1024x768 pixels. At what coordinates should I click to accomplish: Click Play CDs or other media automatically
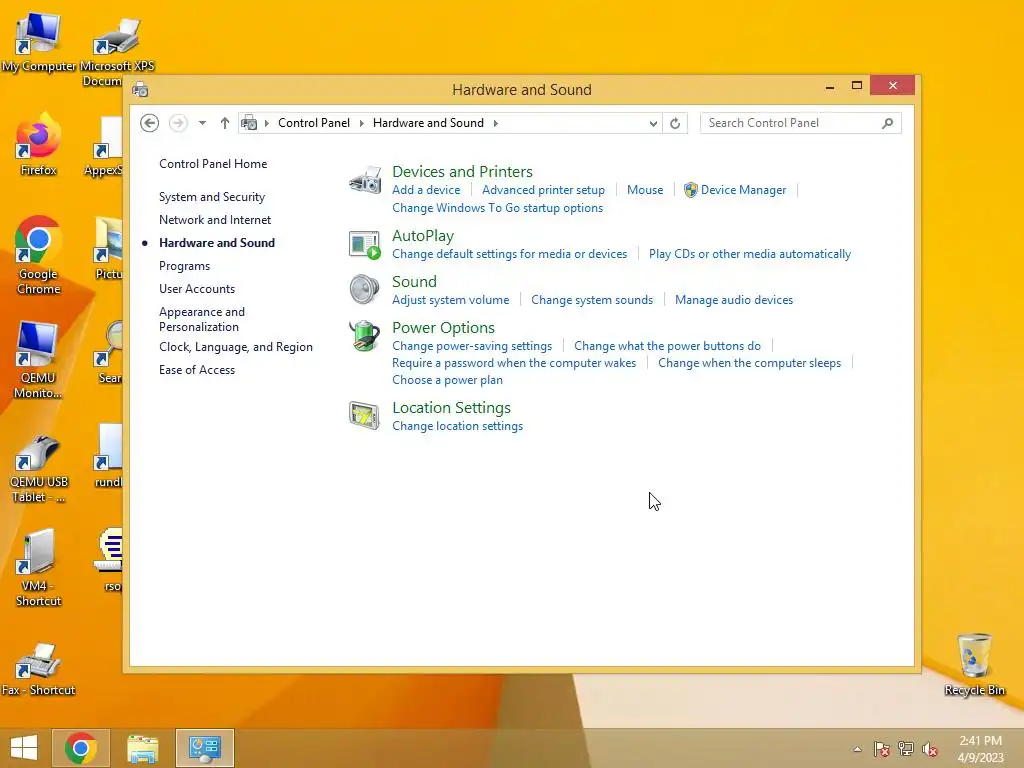[x=750, y=254]
